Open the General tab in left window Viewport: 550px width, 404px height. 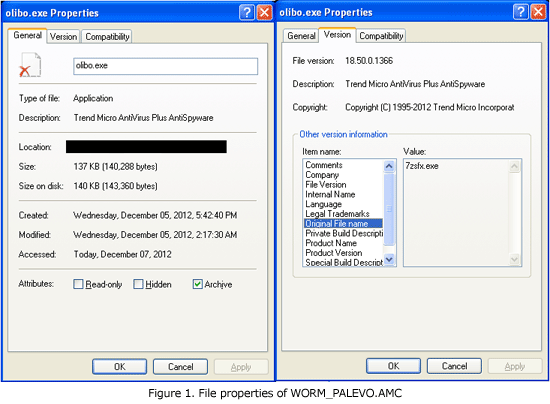(x=27, y=35)
